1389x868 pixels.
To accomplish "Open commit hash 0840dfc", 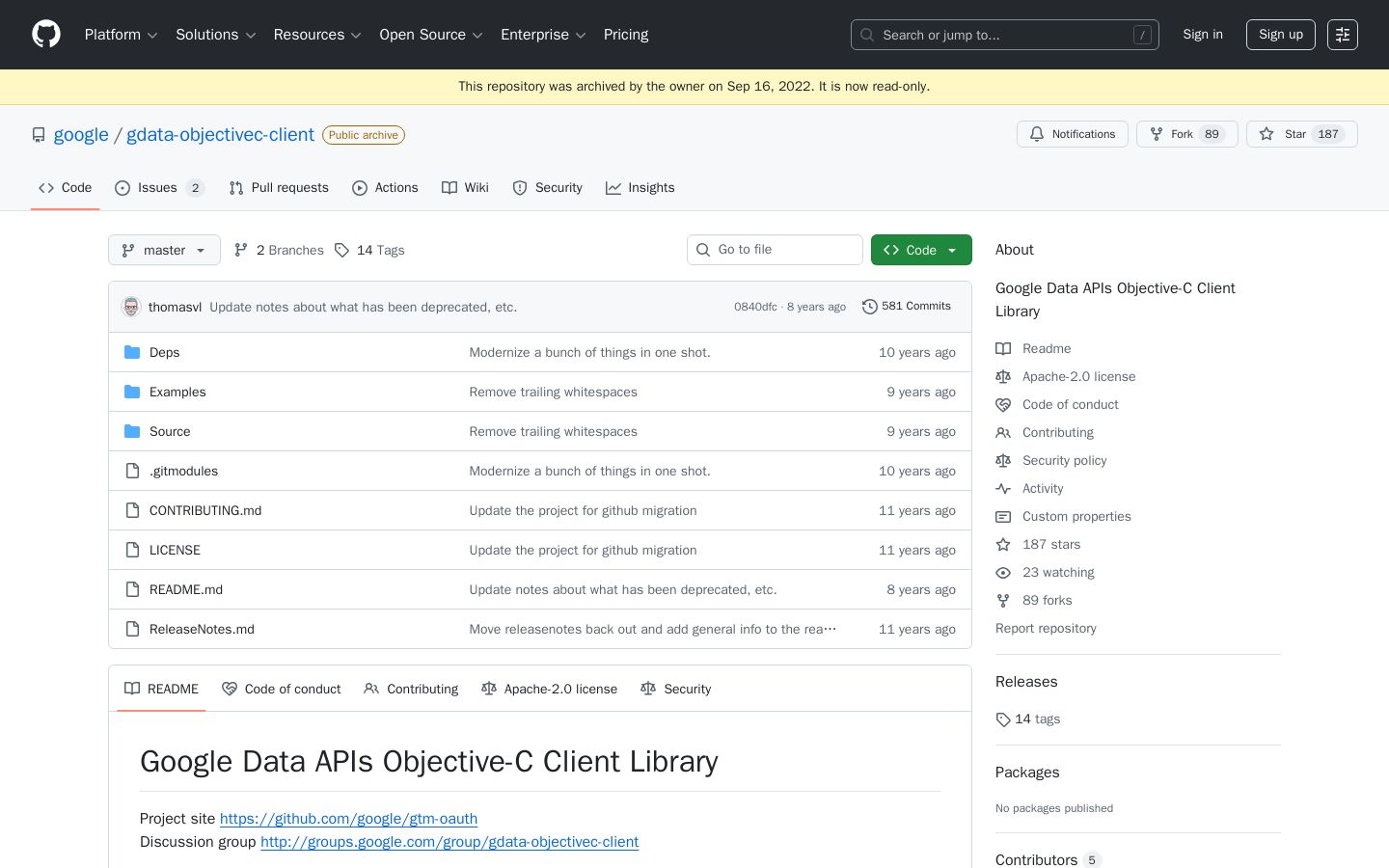I will (755, 307).
